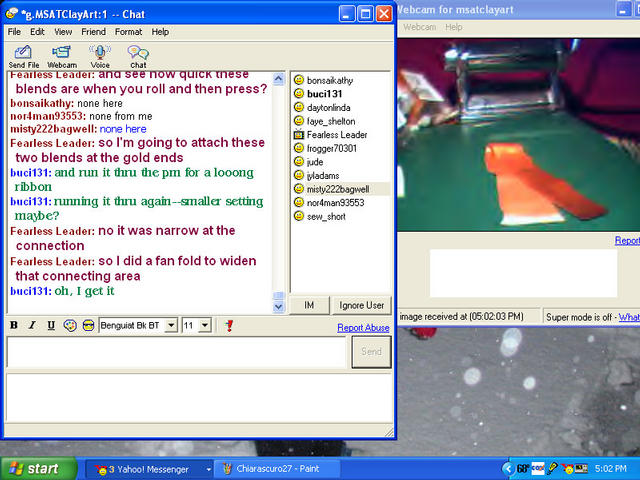Select user misty222bagwell in the list
Viewport: 640px width, 480px height.
(x=338, y=189)
